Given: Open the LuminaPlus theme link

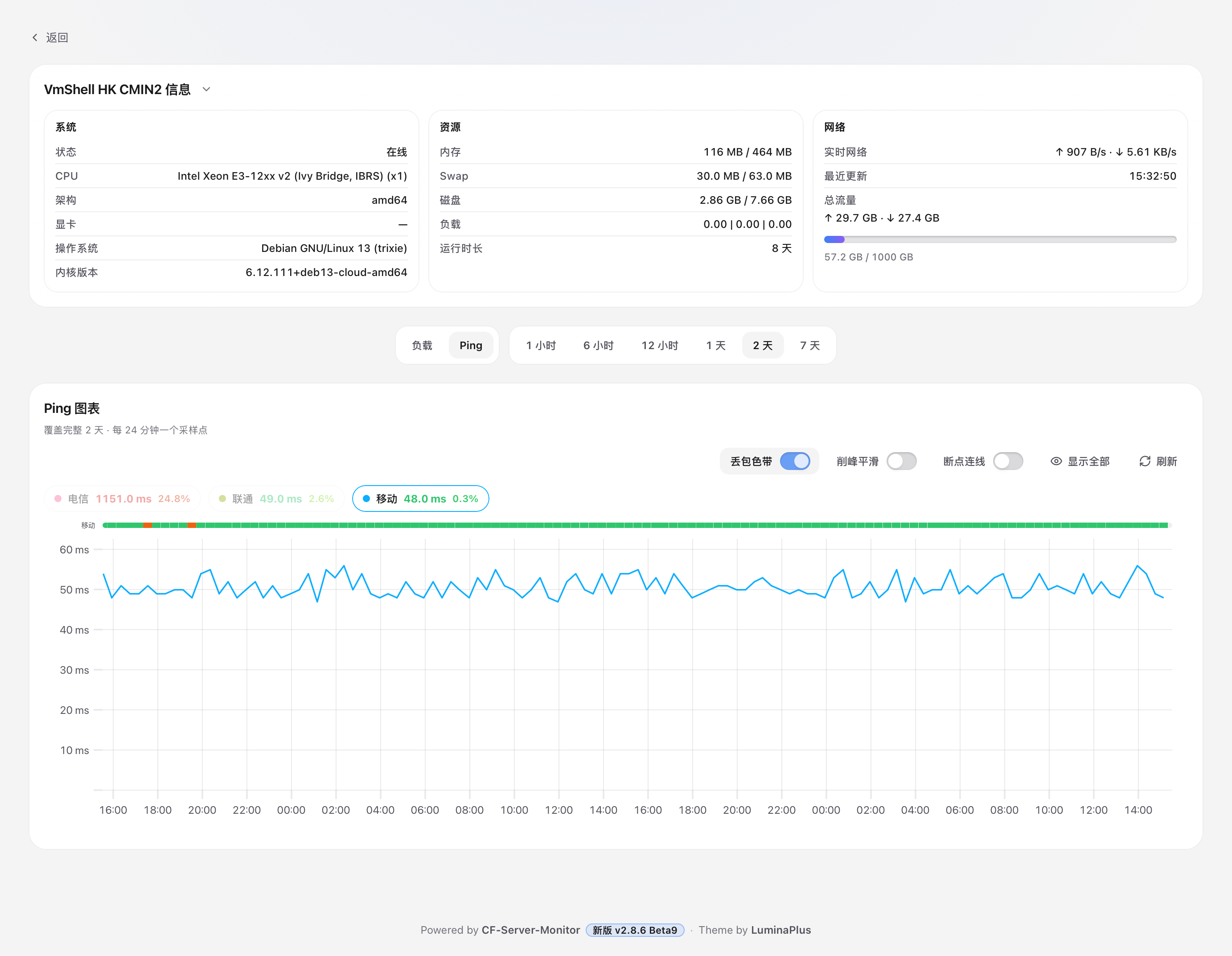Looking at the screenshot, I should (x=781, y=930).
